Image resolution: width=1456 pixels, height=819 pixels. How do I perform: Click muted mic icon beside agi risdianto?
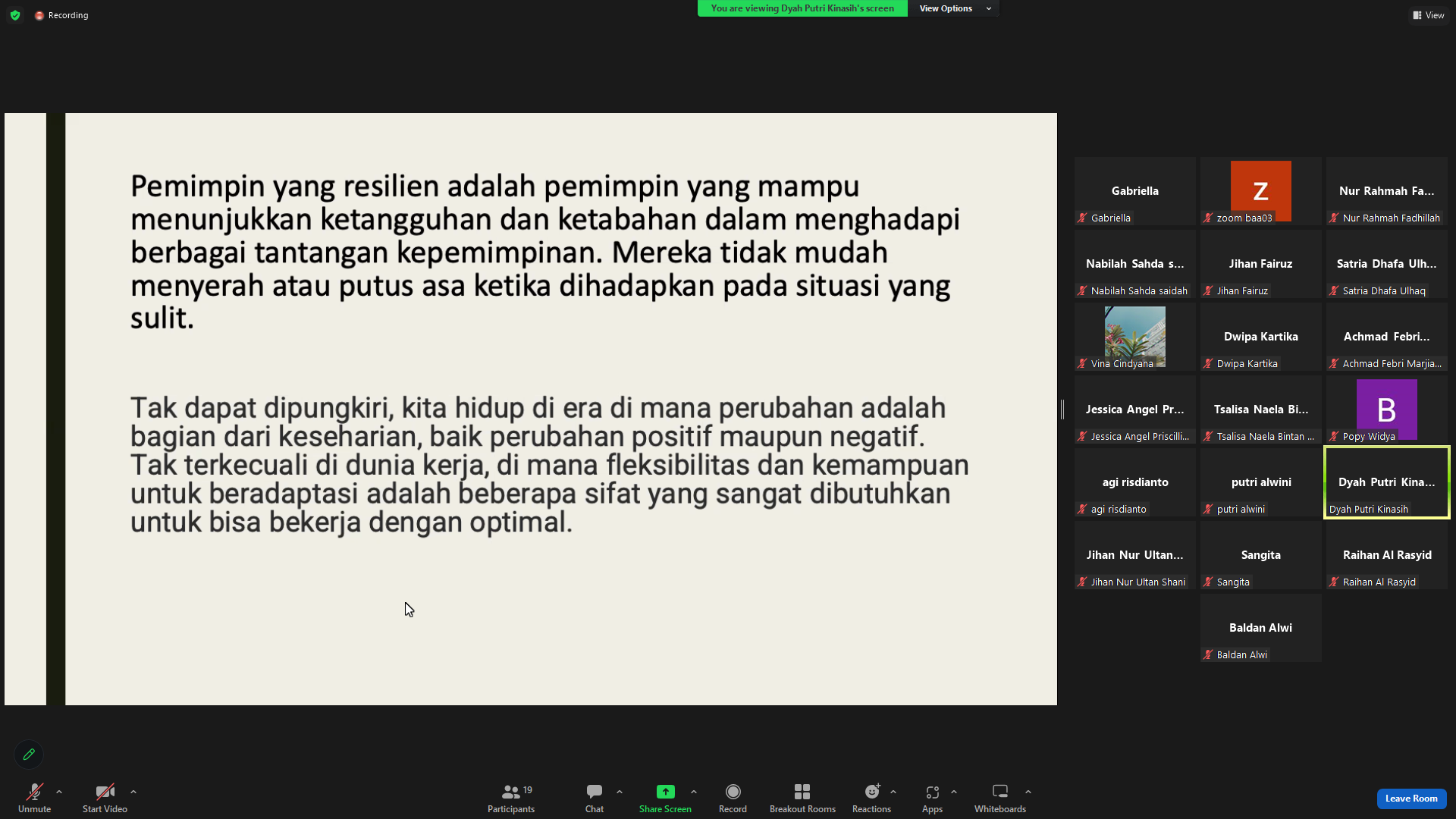click(x=1082, y=509)
